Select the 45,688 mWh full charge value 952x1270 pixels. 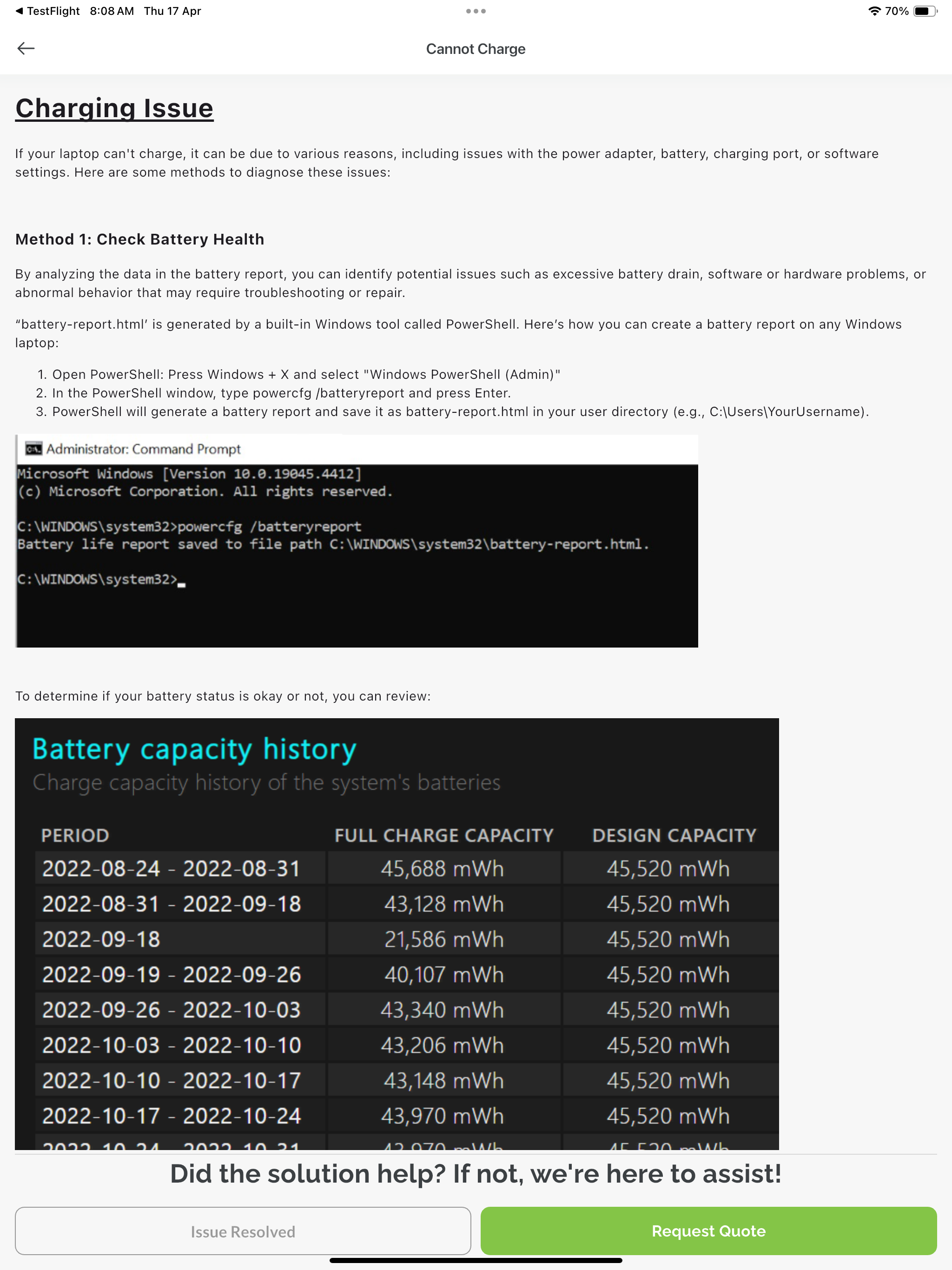[442, 869]
